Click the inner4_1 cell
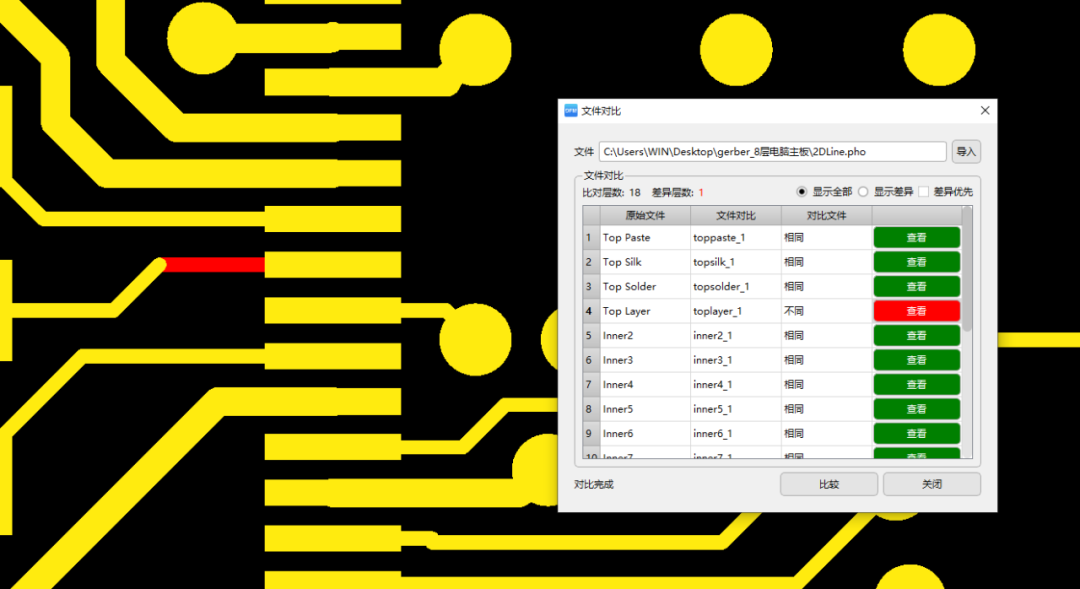This screenshot has width=1080, height=589. point(736,384)
